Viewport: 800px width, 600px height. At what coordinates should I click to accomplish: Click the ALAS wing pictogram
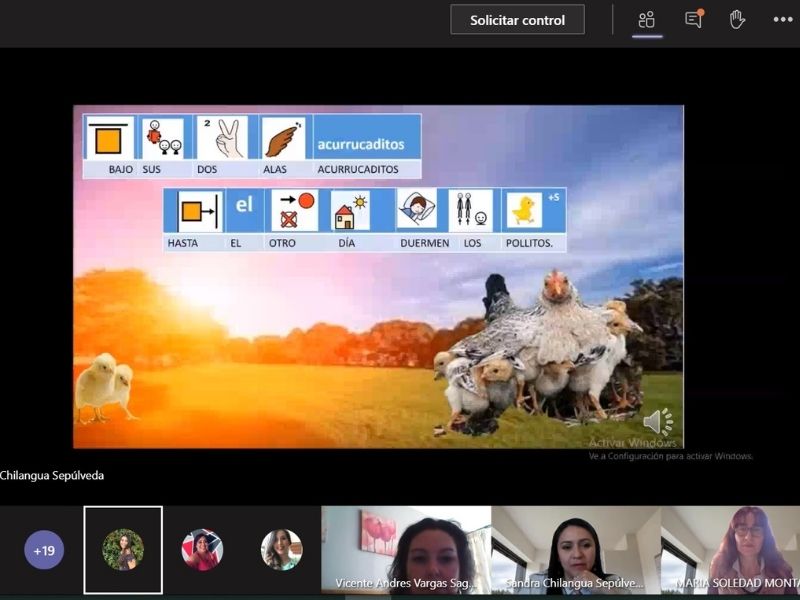pos(284,138)
